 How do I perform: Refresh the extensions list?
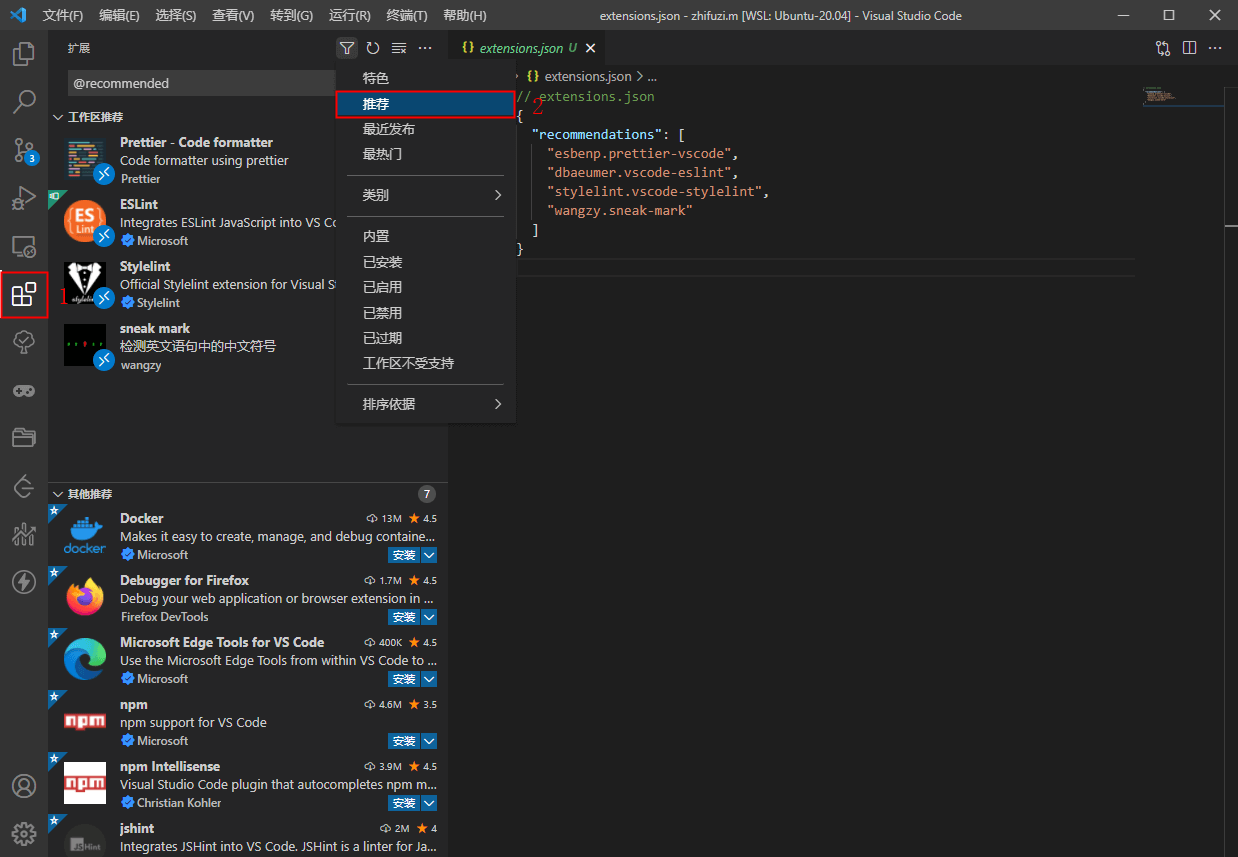pyautogui.click(x=373, y=48)
